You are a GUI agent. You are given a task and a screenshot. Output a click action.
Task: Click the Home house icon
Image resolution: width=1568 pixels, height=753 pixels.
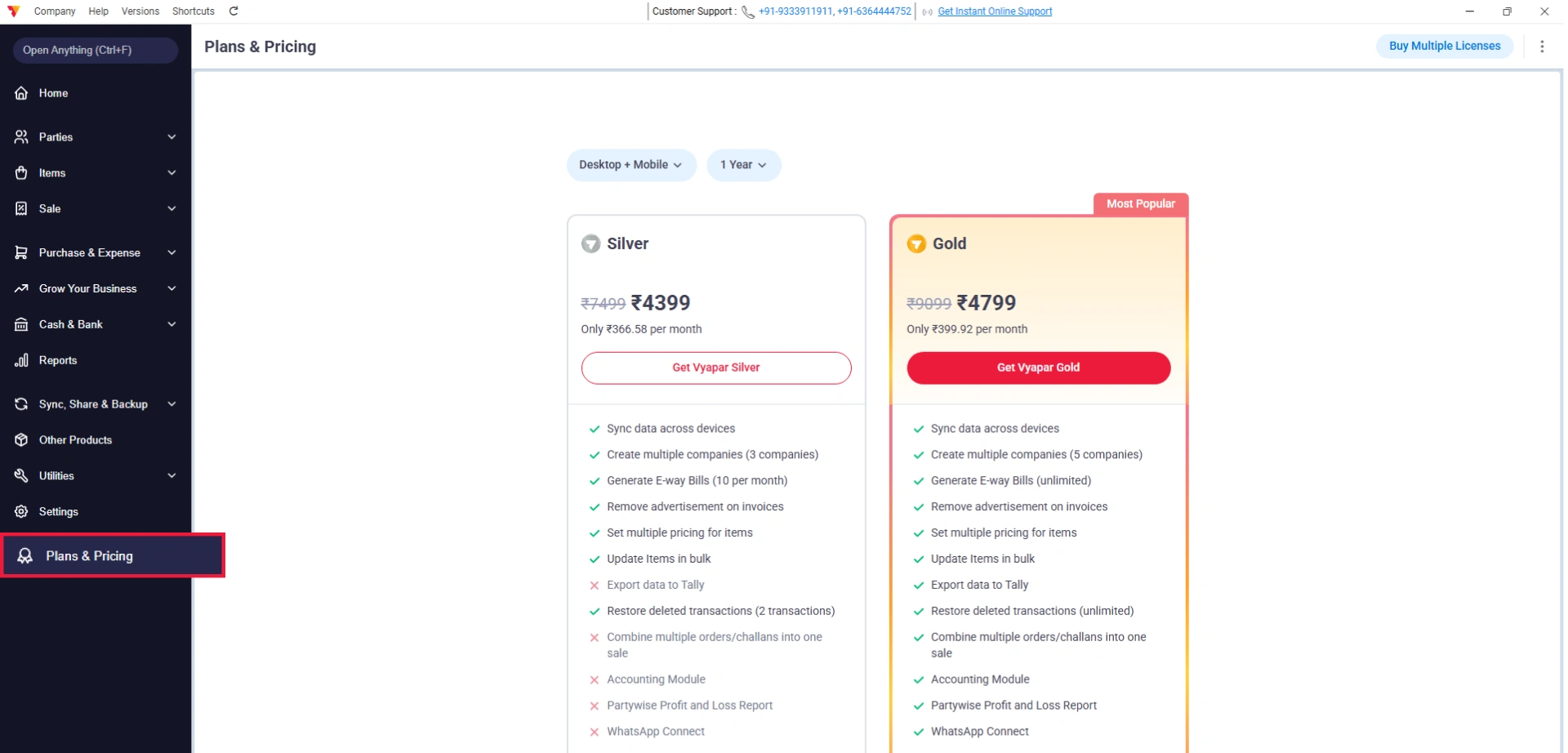21,93
